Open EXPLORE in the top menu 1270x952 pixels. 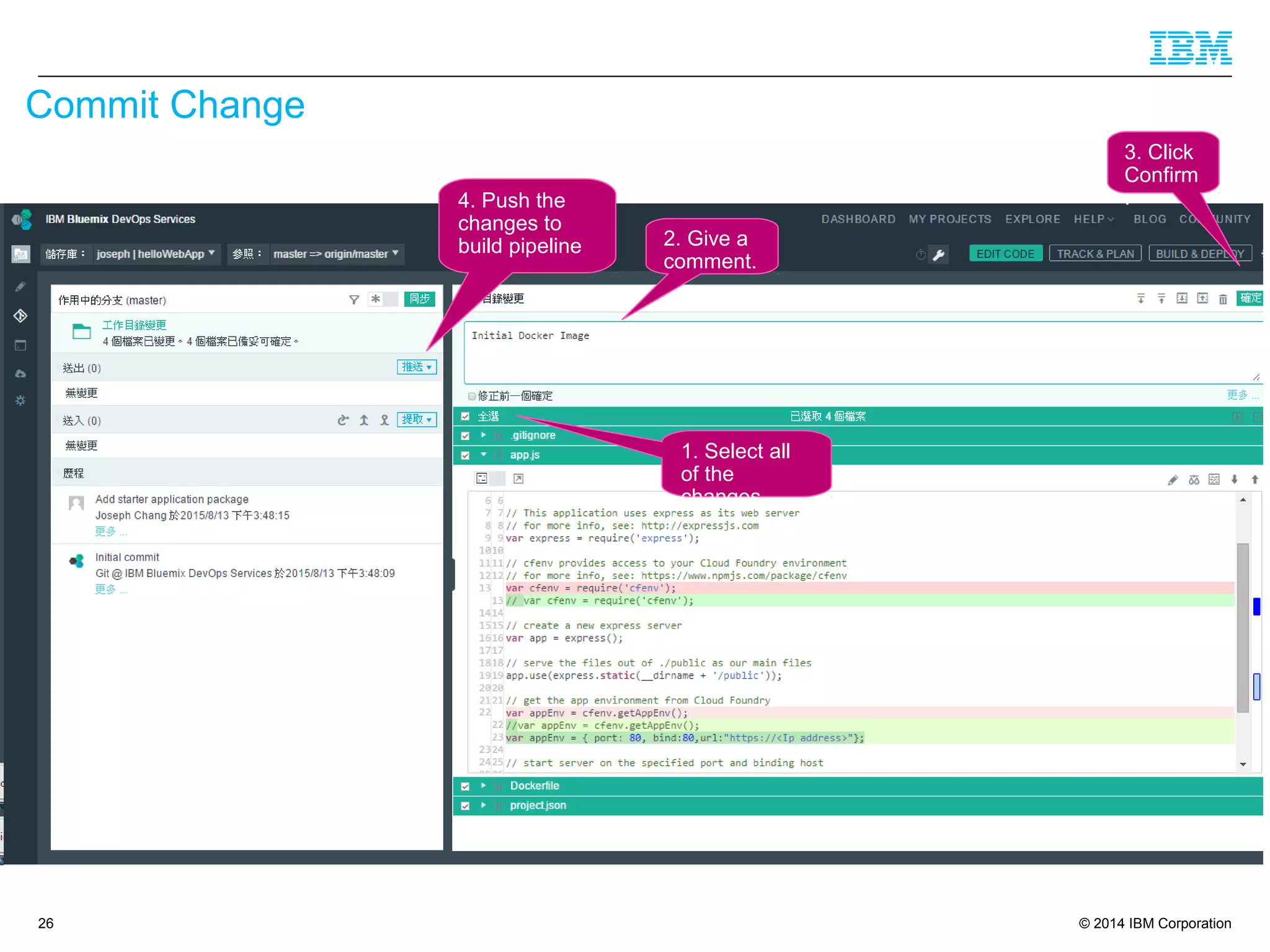click(x=1032, y=219)
